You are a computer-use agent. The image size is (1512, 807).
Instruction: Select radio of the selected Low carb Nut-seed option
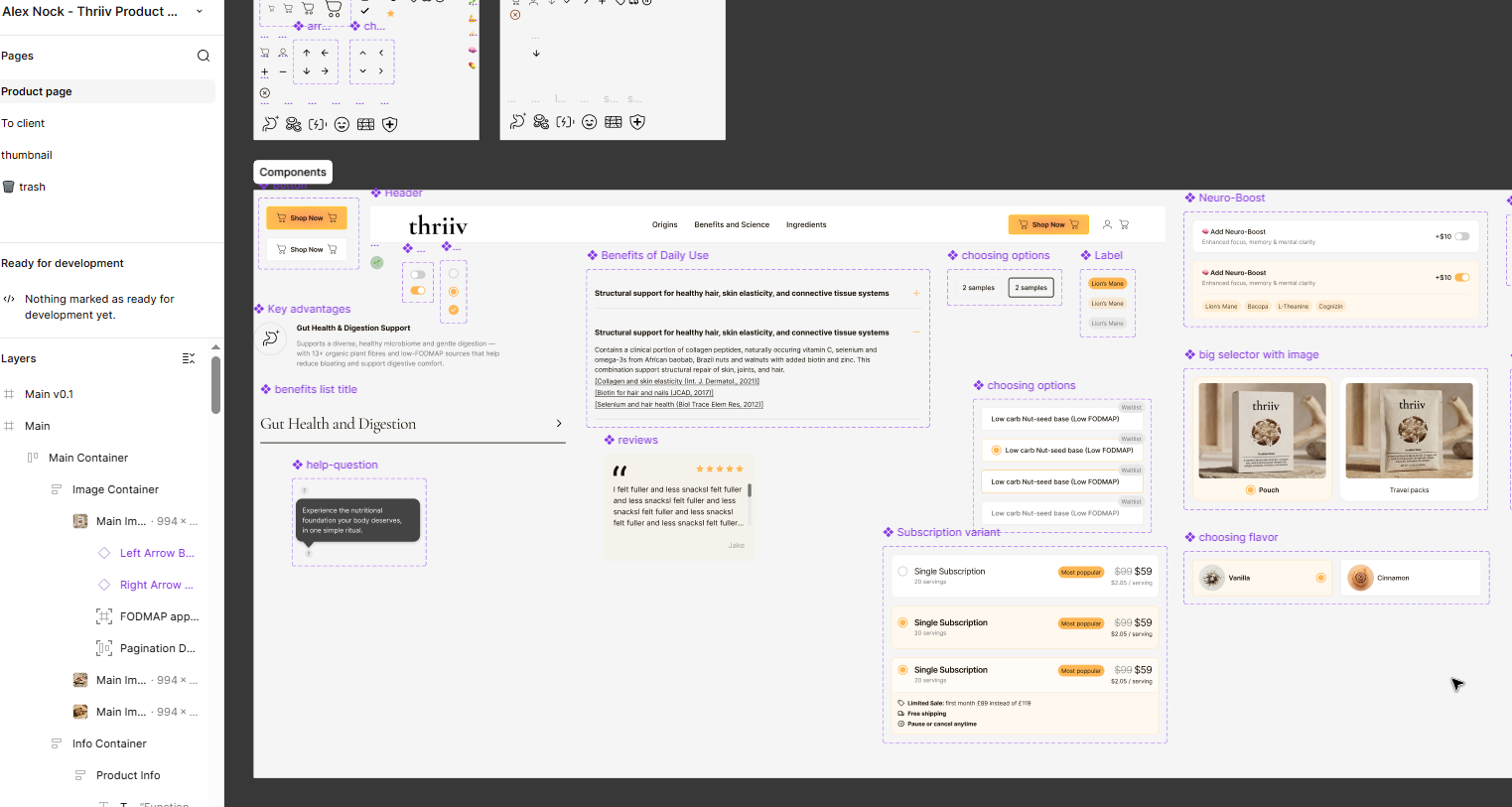click(x=996, y=451)
